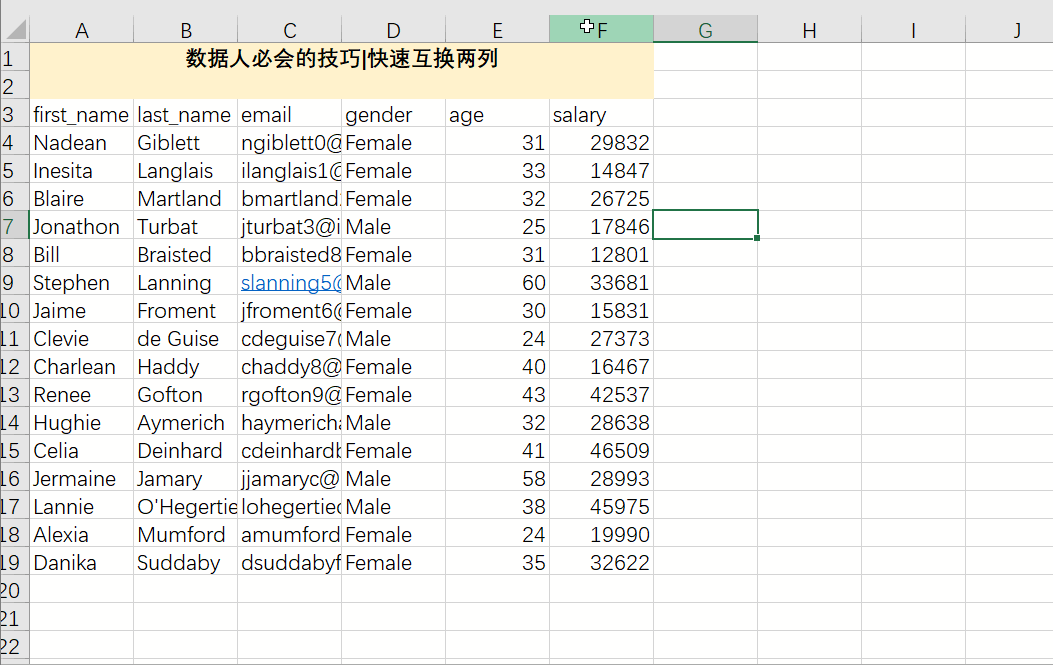Select the cell containing Turbat

[185, 226]
